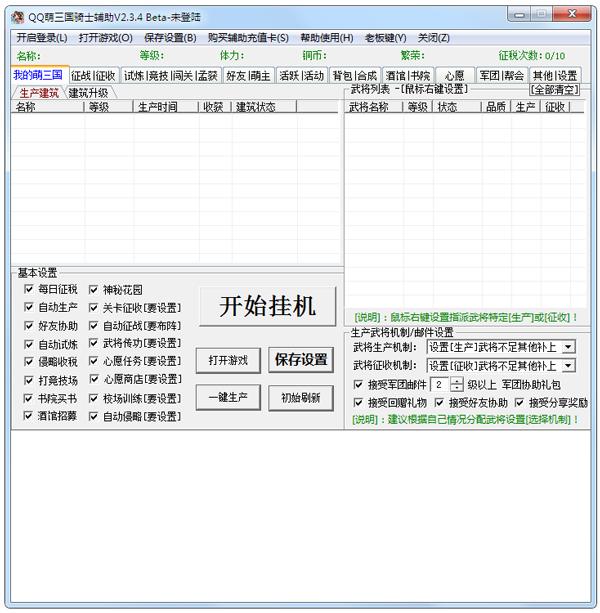Screen dimensions: 600x613
Task: Toggle the 自动侵略[要设置] checkbox
Action: click(x=93, y=416)
